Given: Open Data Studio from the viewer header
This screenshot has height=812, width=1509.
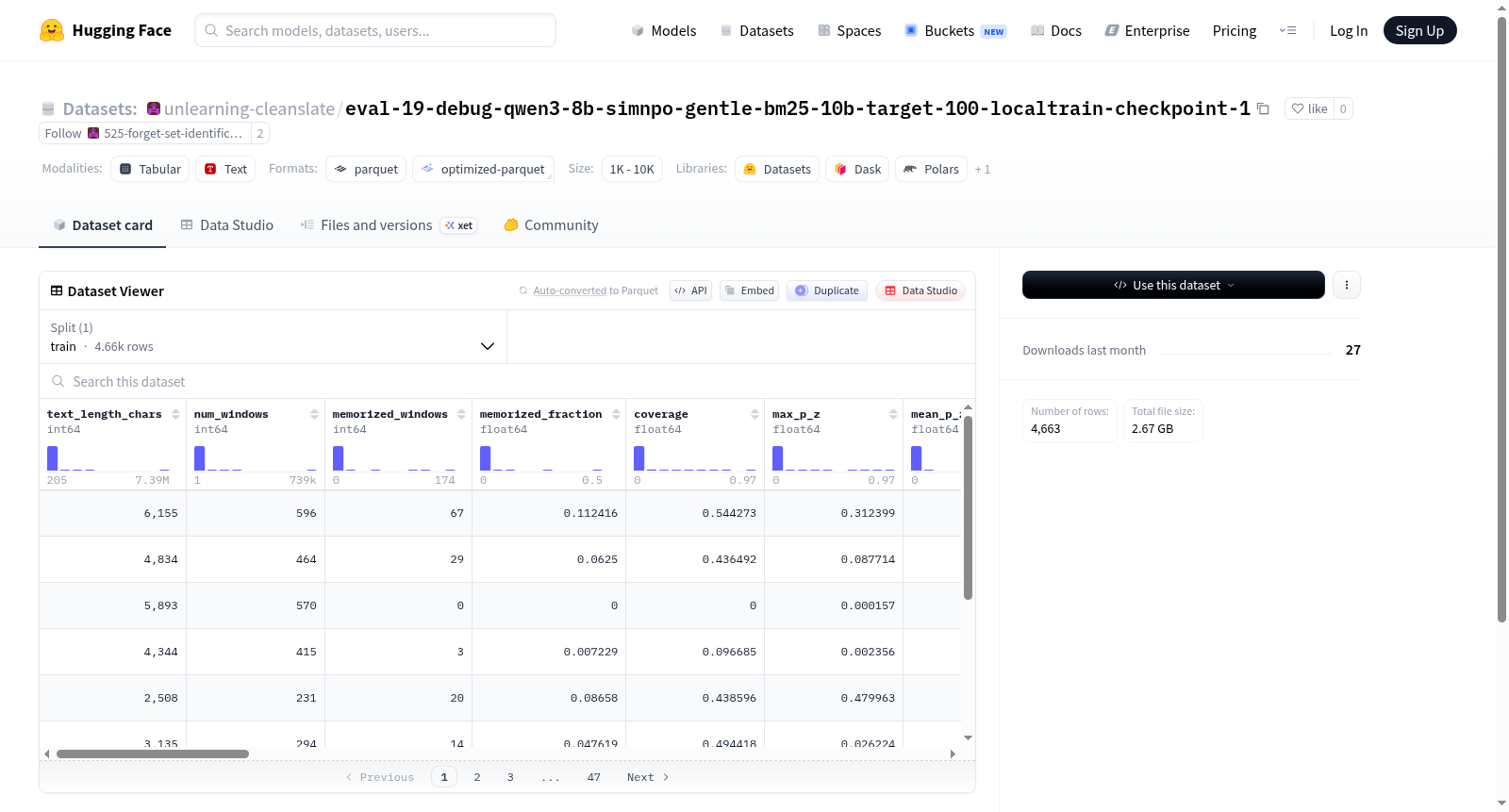Looking at the screenshot, I should pos(920,290).
